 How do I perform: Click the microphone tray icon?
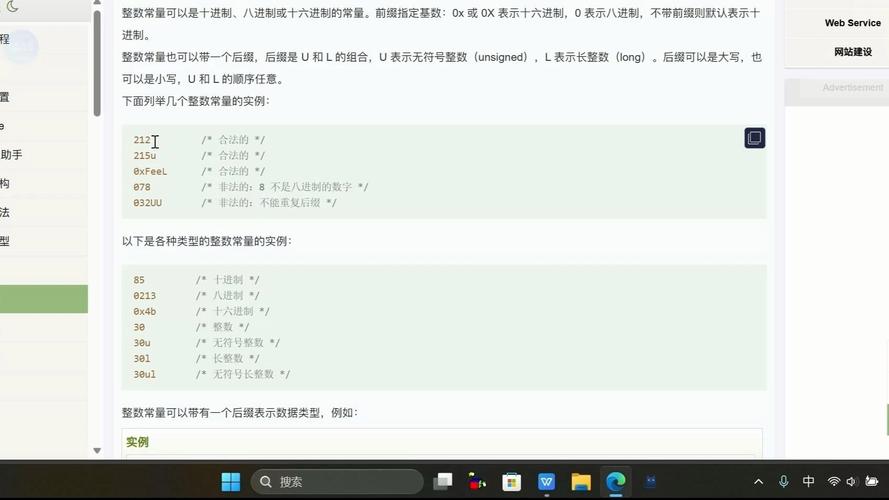(784, 482)
